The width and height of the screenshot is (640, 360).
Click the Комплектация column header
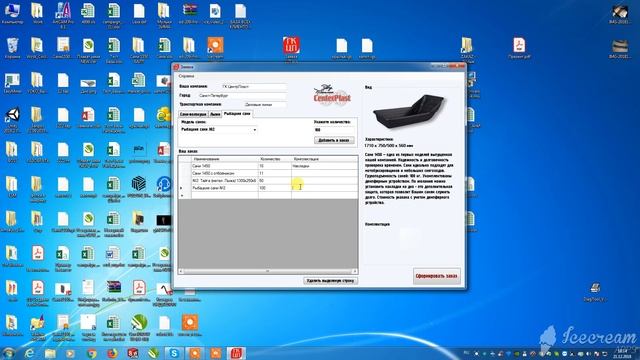324,159
